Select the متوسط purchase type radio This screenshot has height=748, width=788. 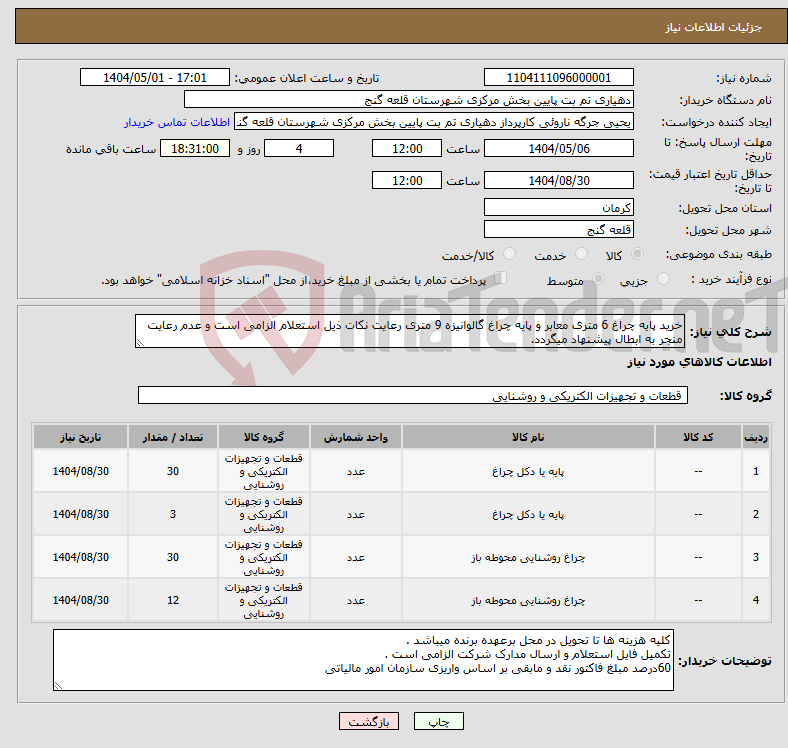[x=599, y=278]
